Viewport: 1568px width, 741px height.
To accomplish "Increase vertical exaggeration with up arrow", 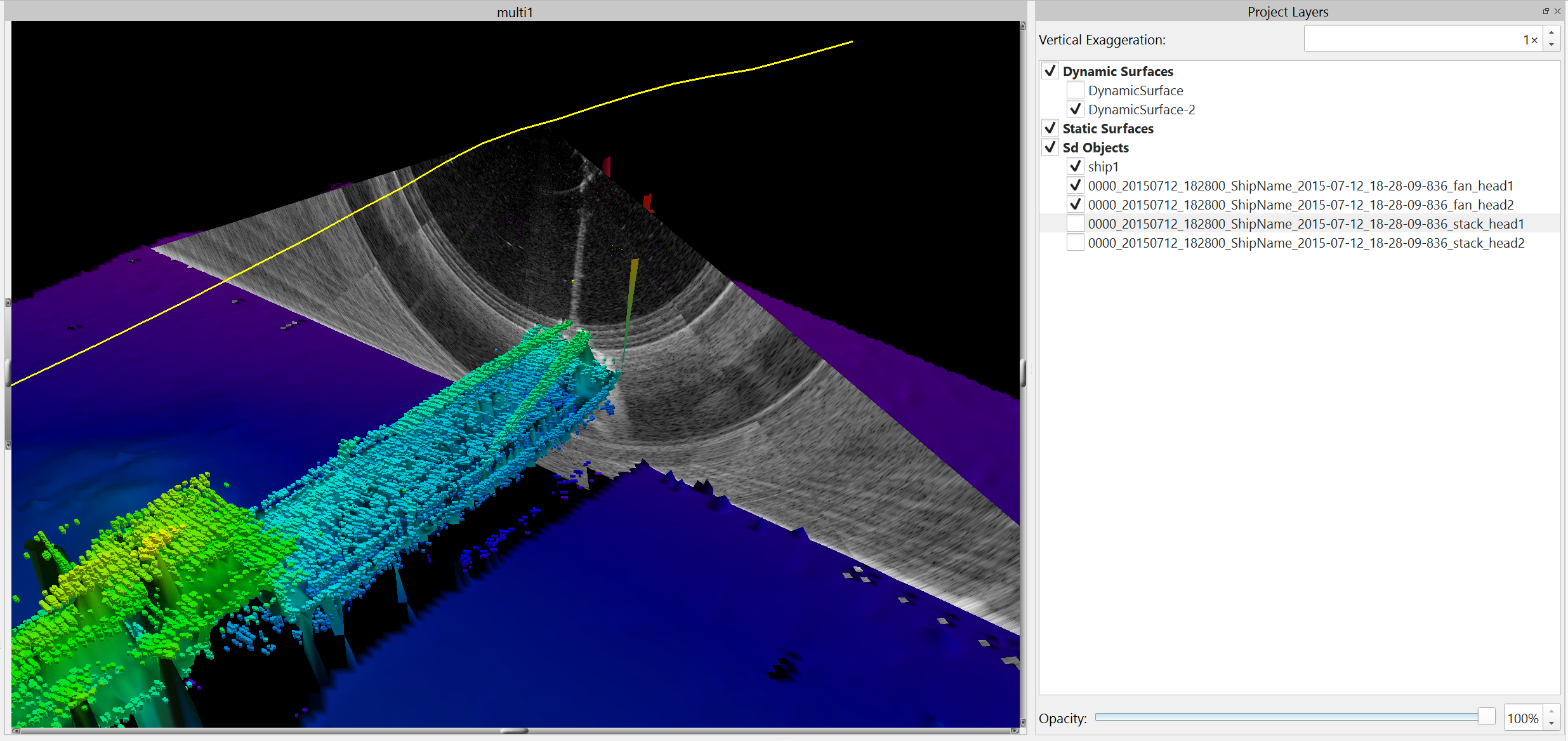I will (1552, 33).
